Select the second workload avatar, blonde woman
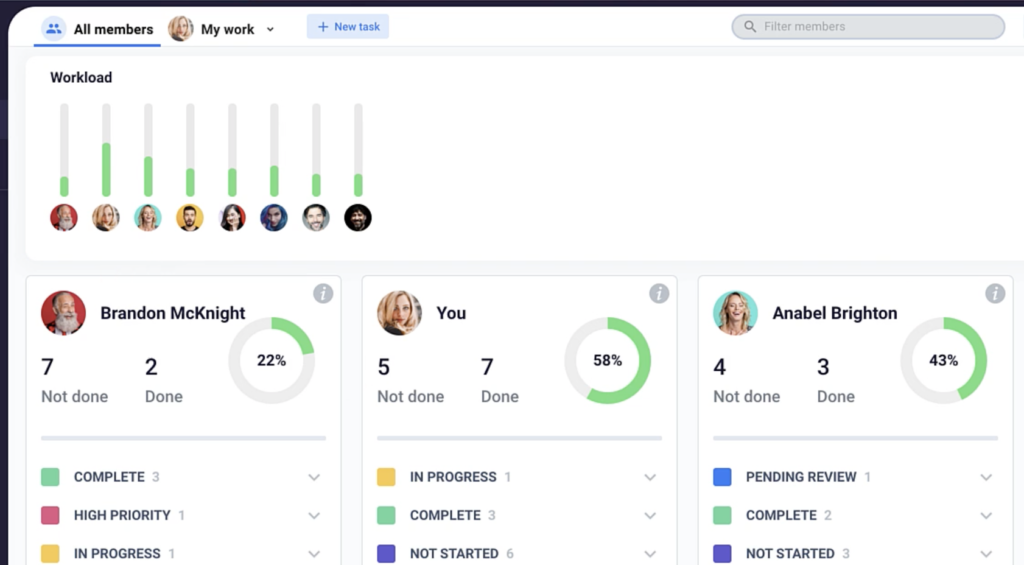1024x565 pixels. (106, 218)
